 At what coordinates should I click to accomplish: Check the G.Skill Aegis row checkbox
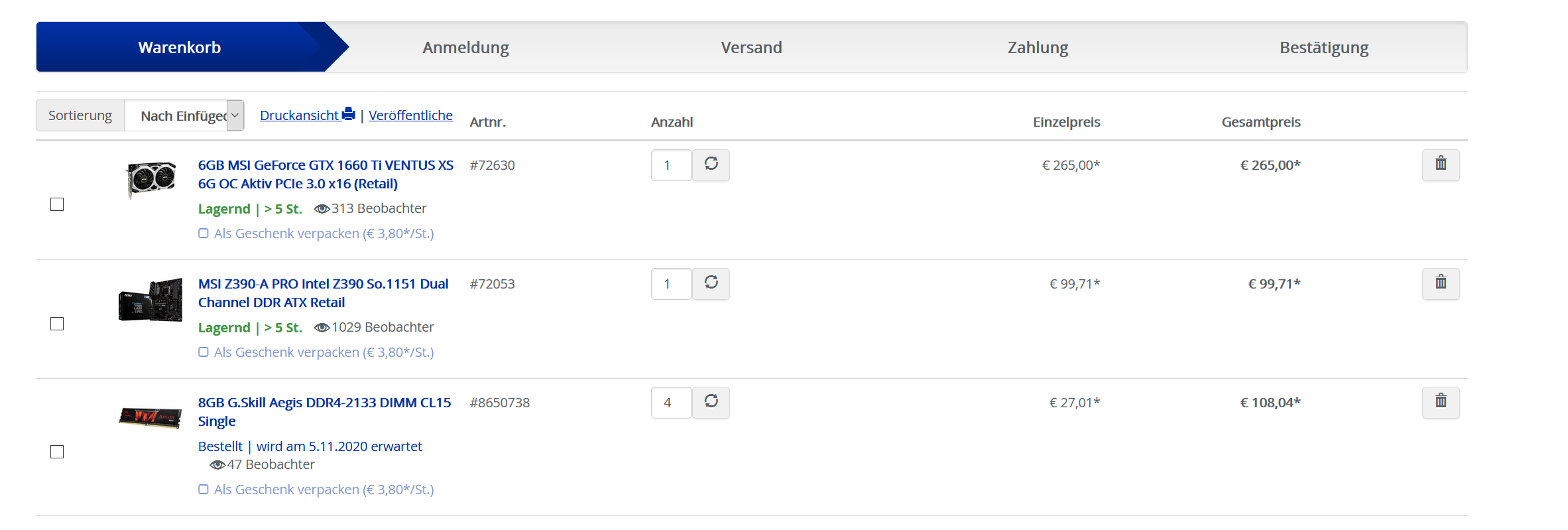coord(57,452)
